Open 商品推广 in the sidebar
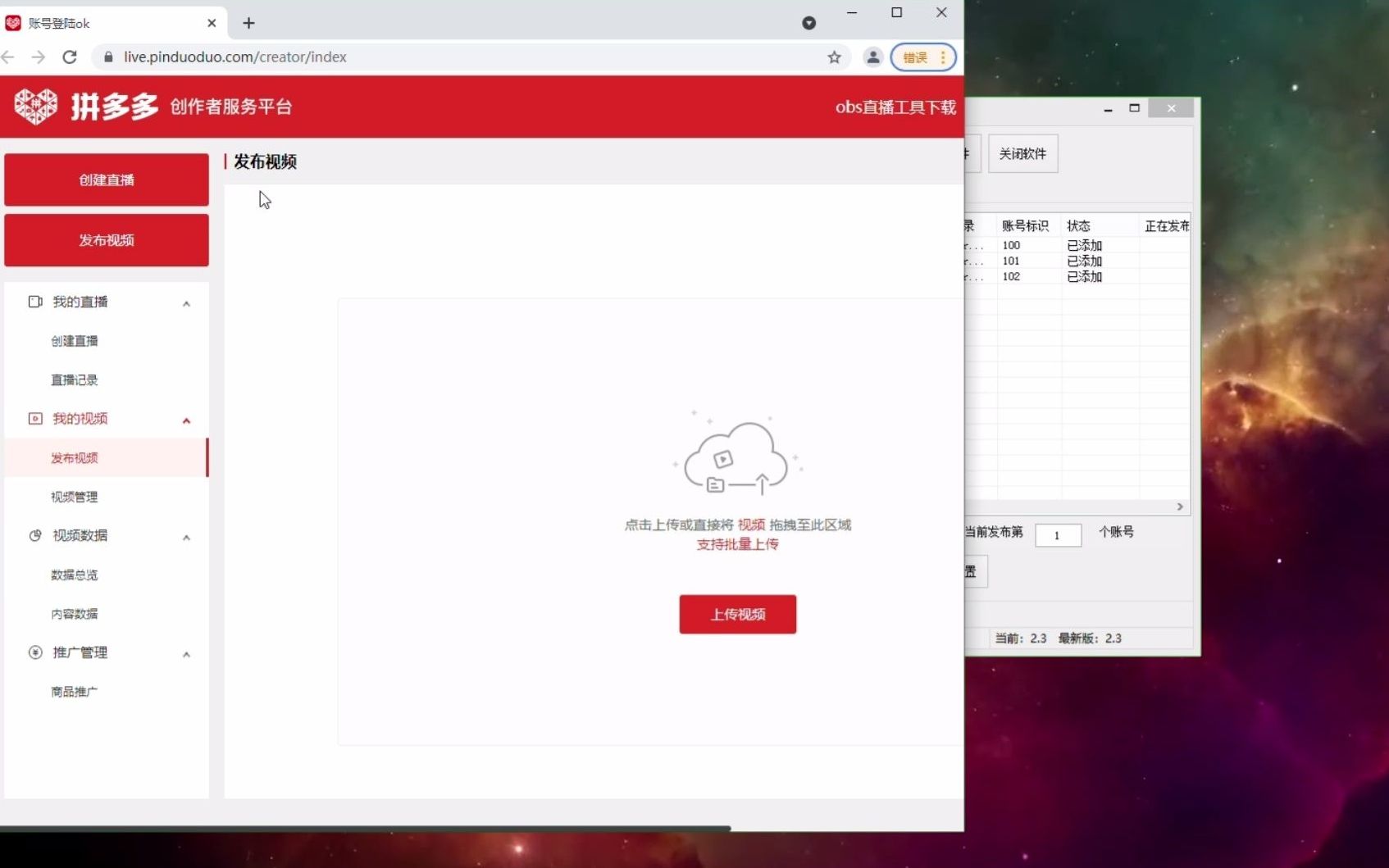This screenshot has height=868, width=1389. (x=75, y=692)
